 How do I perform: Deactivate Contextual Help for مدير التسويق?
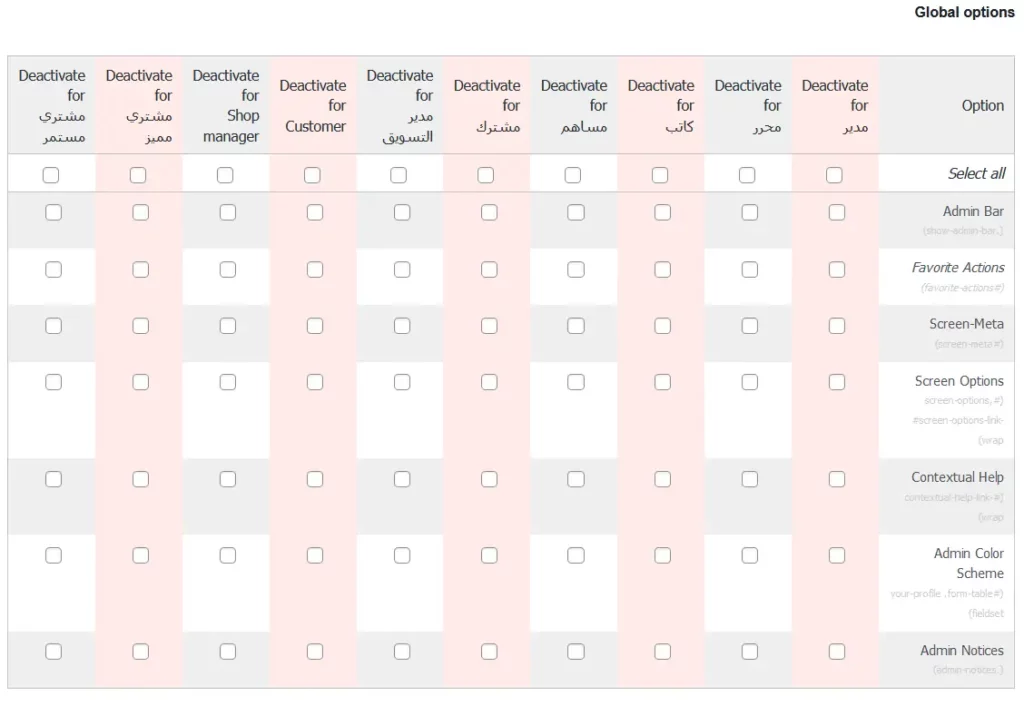point(402,479)
